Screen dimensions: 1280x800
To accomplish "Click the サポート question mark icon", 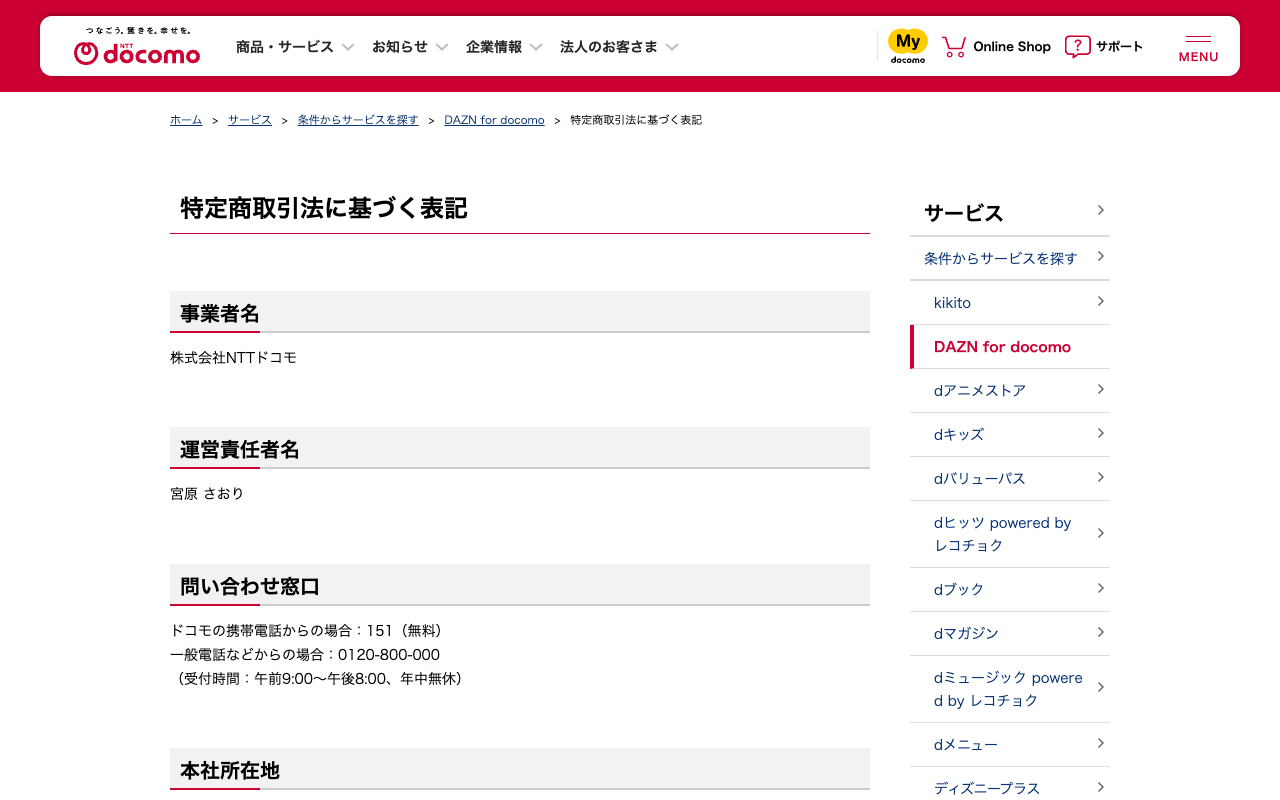I will click(1077, 47).
